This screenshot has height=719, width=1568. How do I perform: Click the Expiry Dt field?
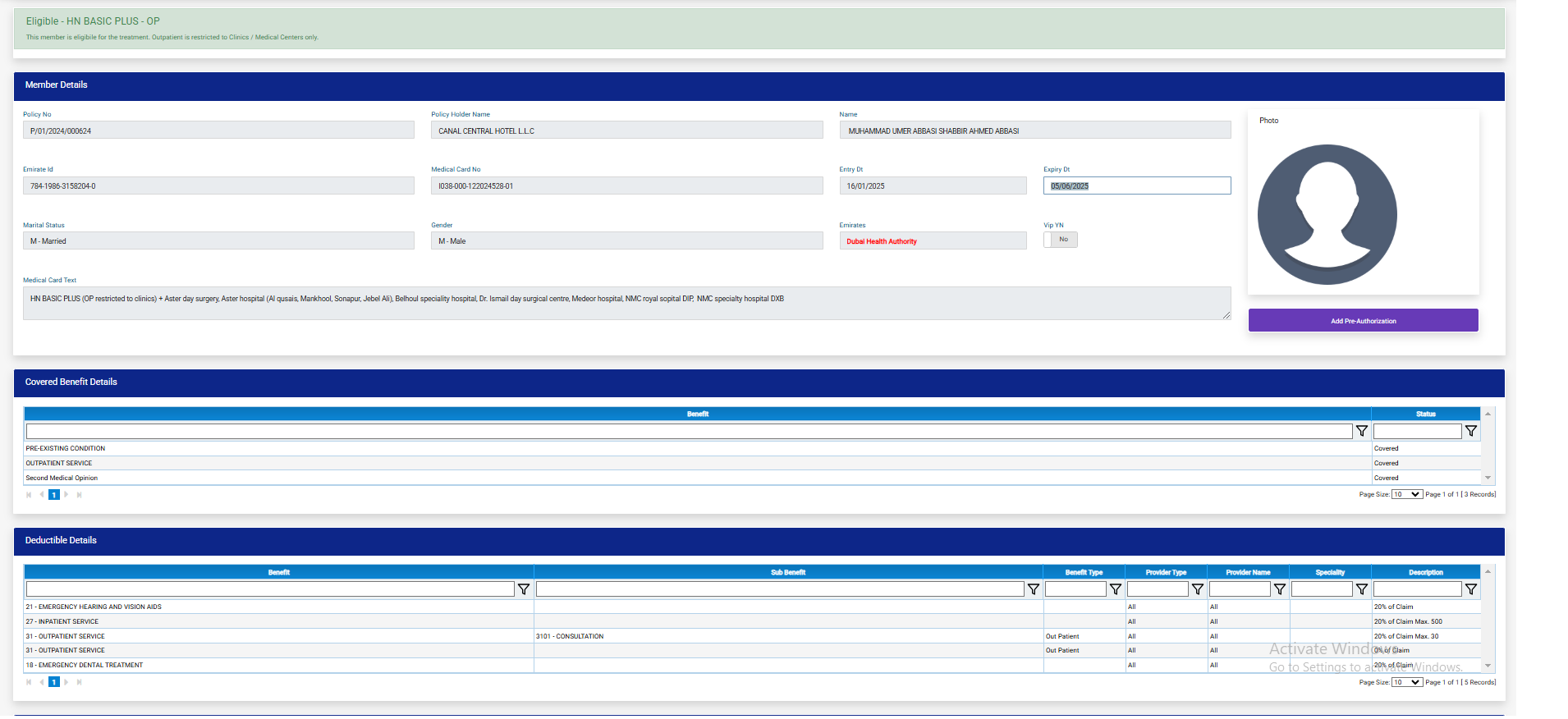tap(1136, 186)
